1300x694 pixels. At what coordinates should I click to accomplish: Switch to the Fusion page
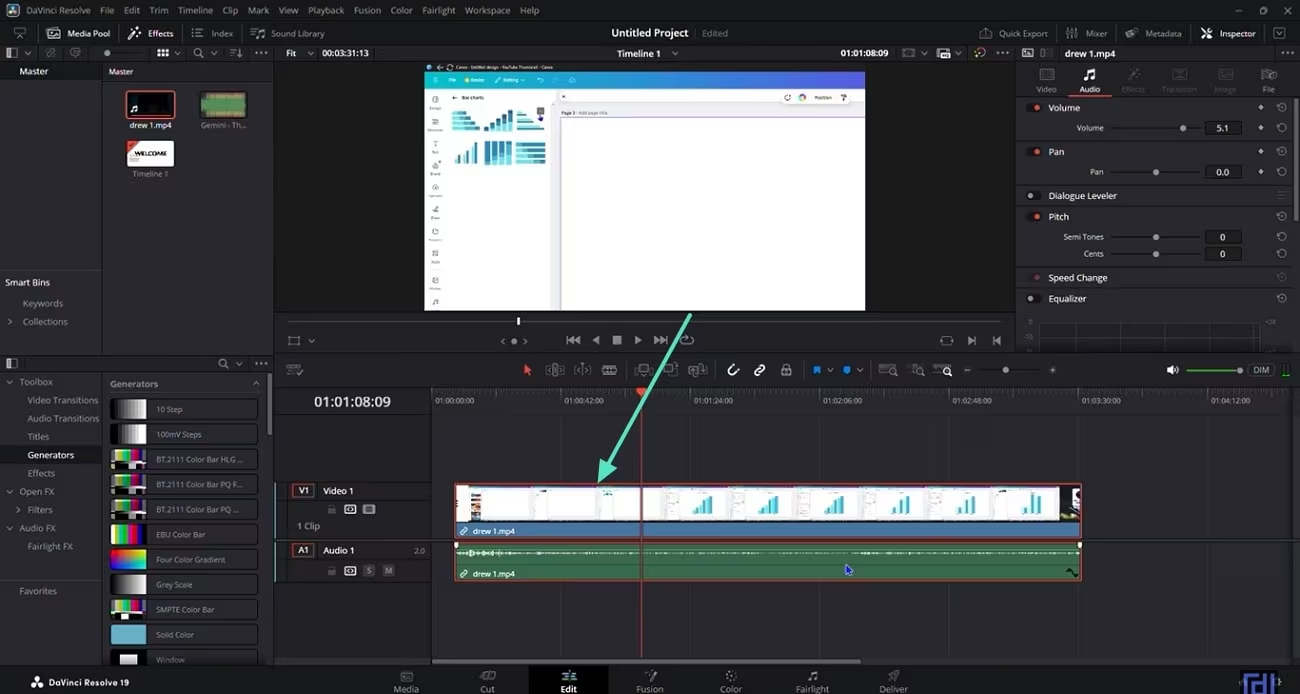(x=650, y=681)
